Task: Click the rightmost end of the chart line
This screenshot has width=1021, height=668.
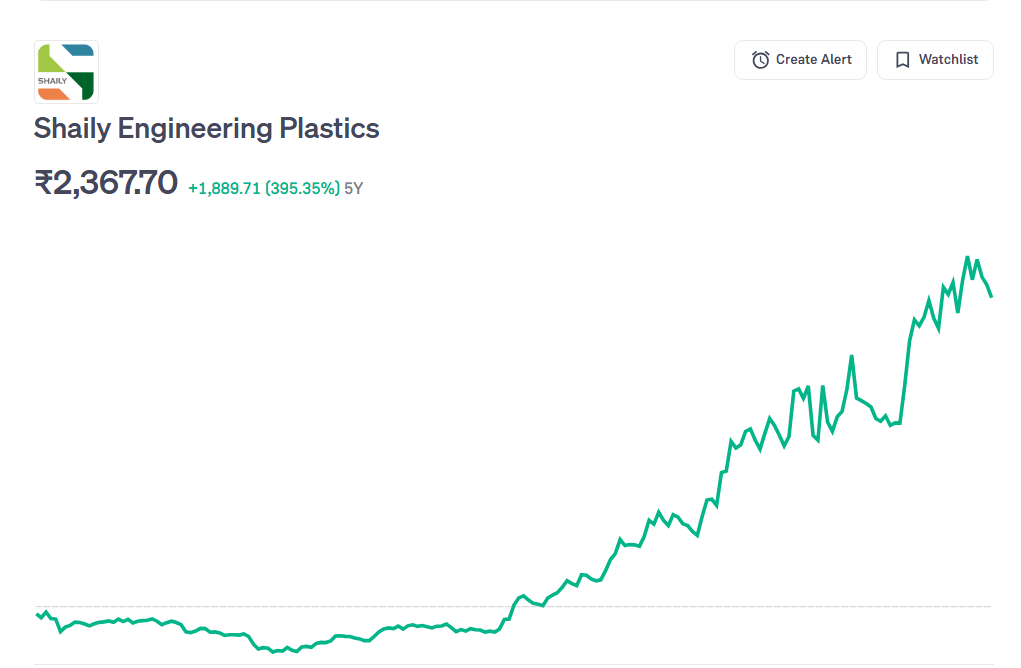Action: pyautogui.click(x=991, y=295)
